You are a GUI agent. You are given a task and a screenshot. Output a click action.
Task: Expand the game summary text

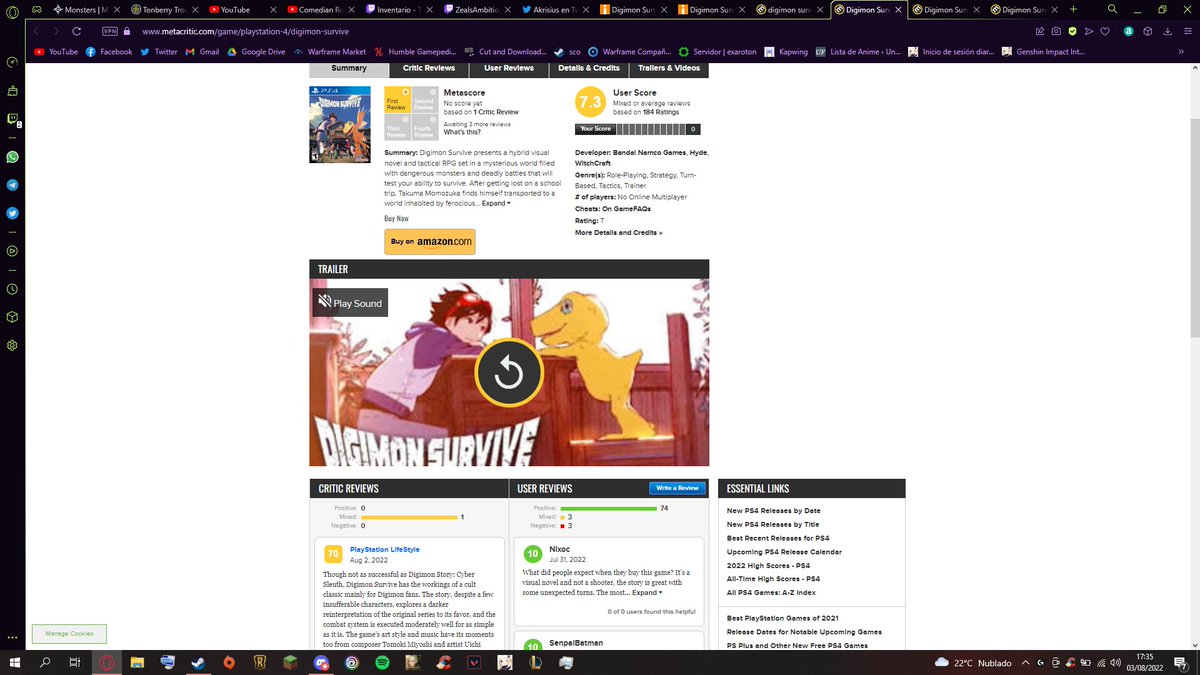pos(496,203)
